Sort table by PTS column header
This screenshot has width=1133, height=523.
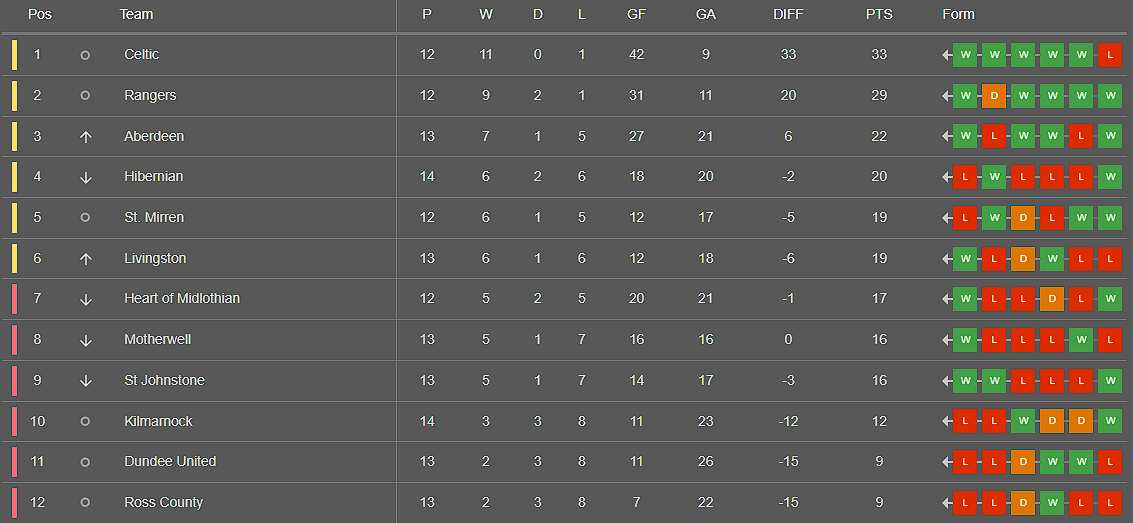coord(879,14)
